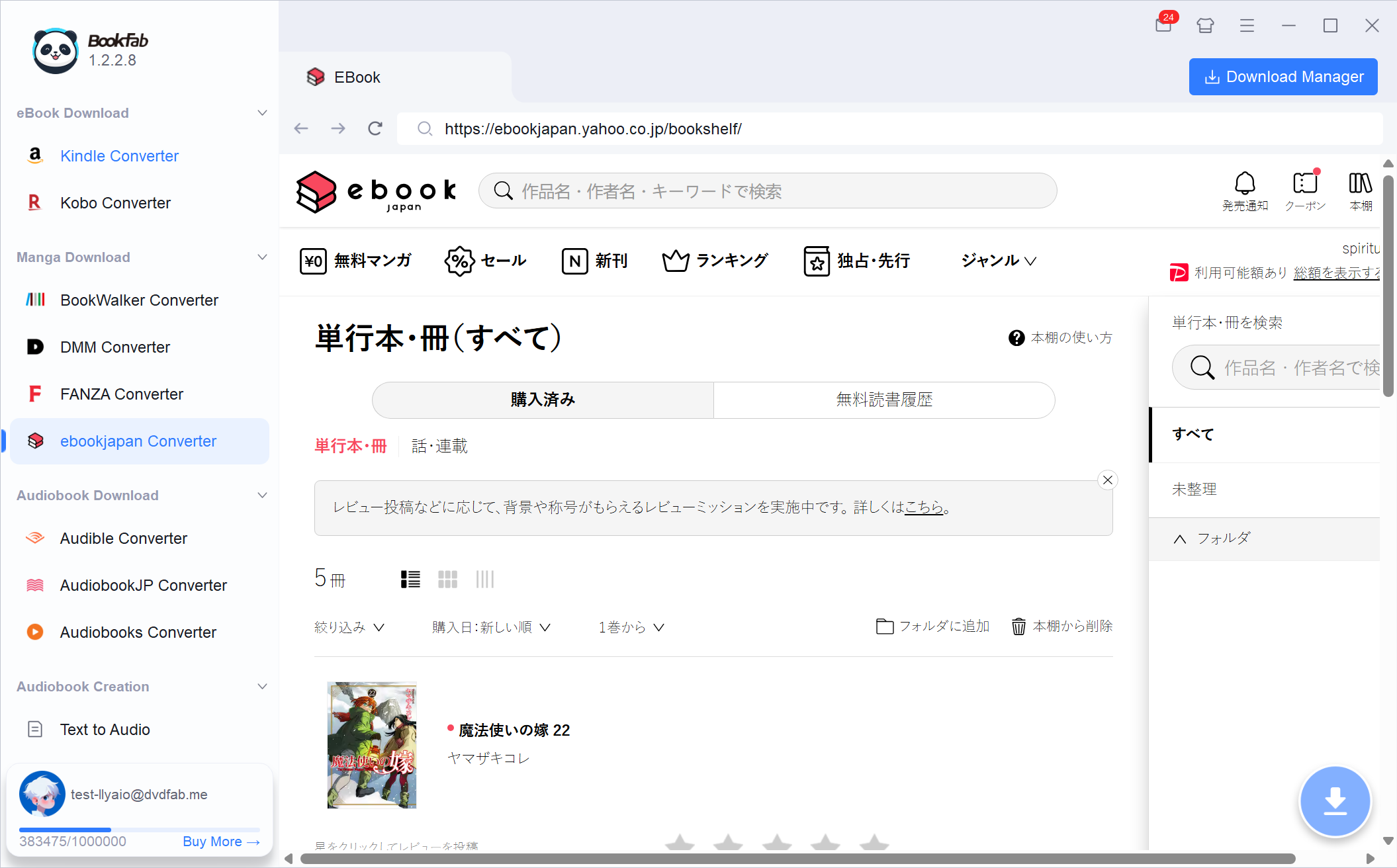Open the クーポン coupon panel

[1304, 191]
